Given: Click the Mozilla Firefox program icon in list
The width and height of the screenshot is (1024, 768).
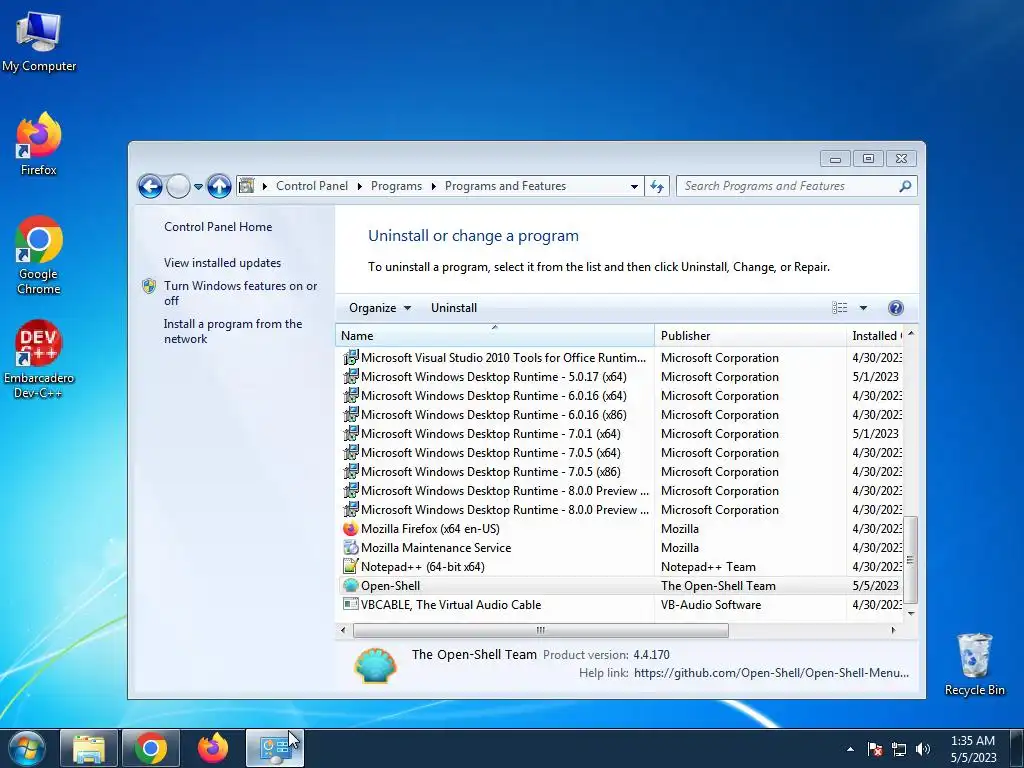Looking at the screenshot, I should pyautogui.click(x=351, y=529).
